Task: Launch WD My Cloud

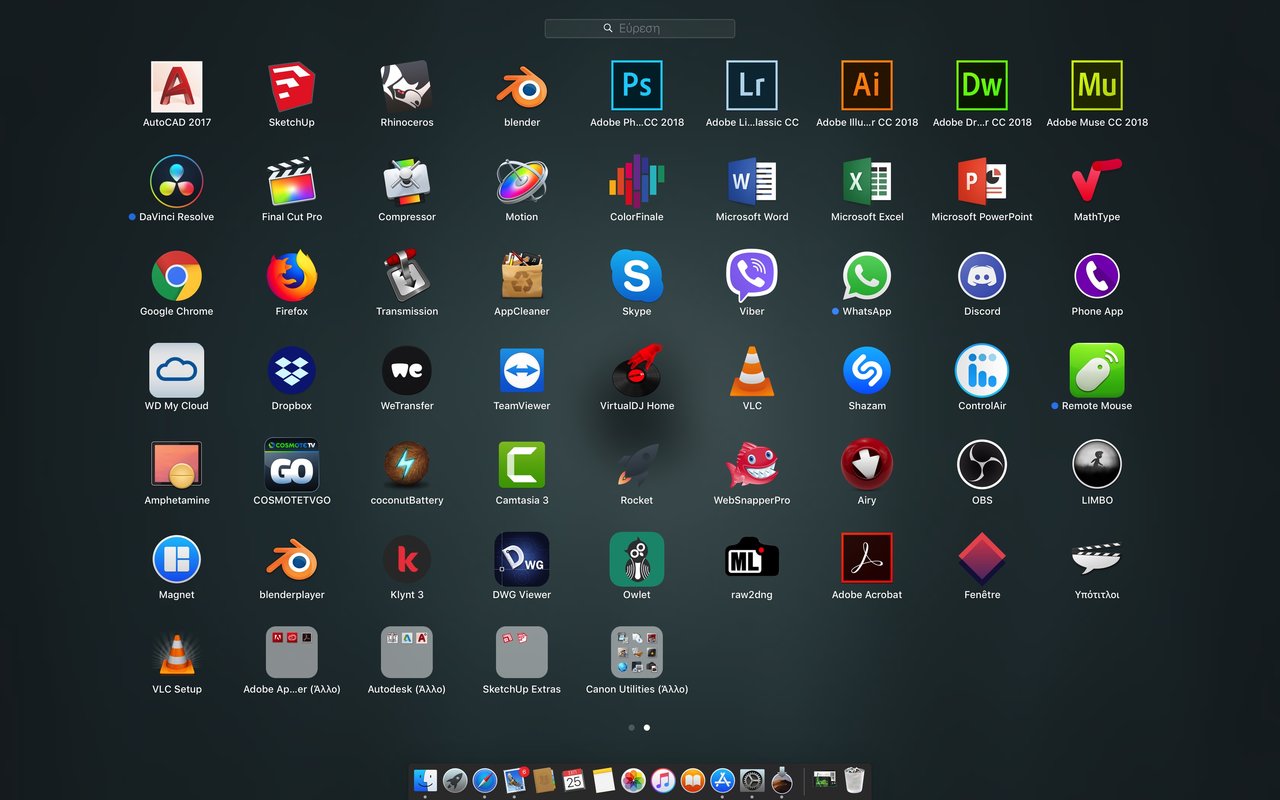Action: pyautogui.click(x=177, y=371)
